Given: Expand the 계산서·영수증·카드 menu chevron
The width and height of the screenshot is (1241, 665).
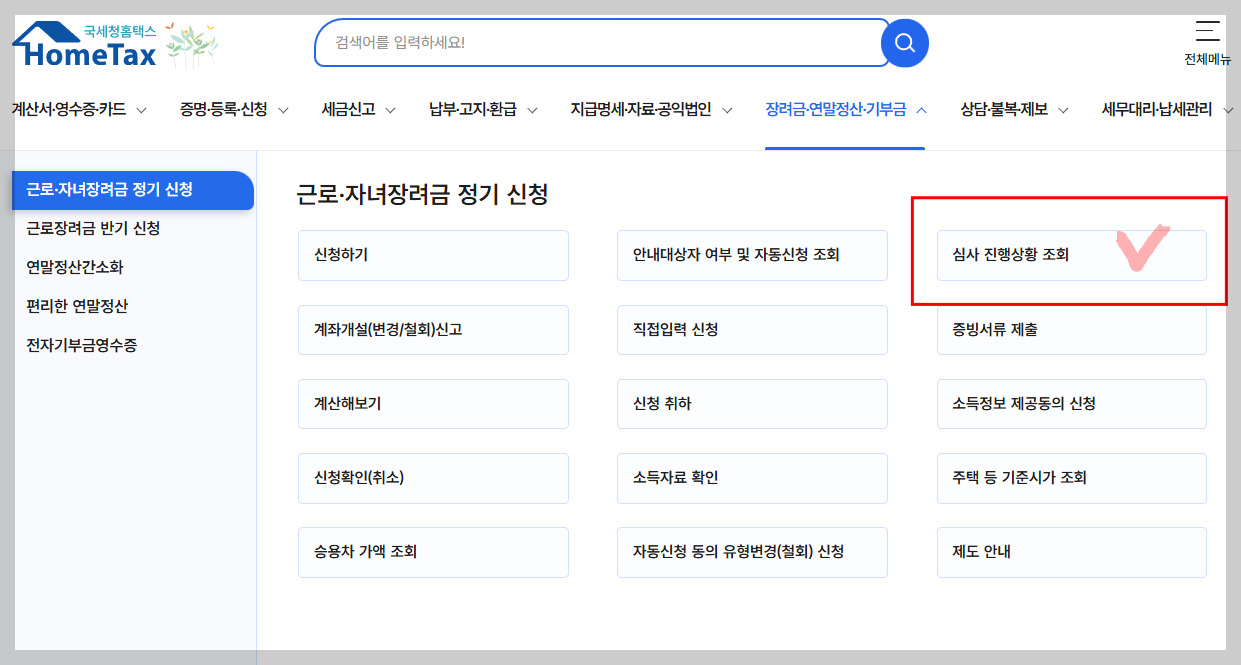Looking at the screenshot, I should coord(141,109).
